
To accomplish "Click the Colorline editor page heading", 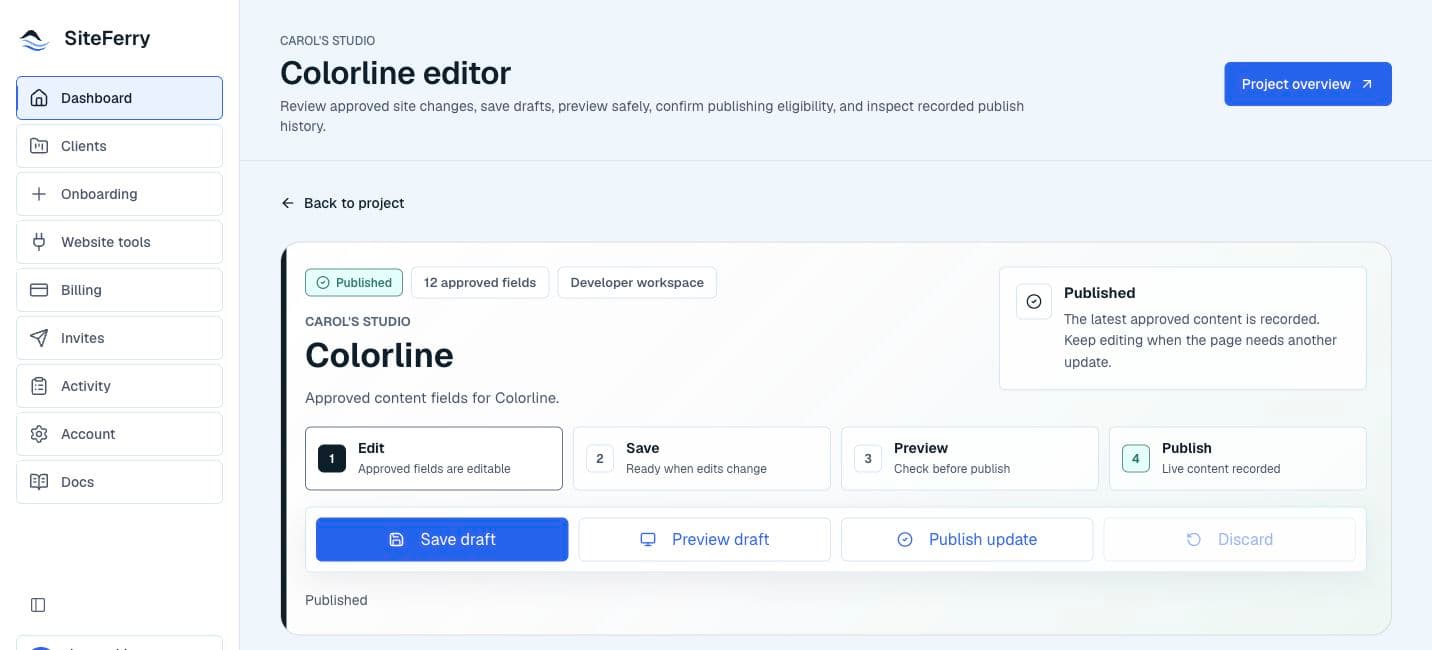I will tap(395, 73).
